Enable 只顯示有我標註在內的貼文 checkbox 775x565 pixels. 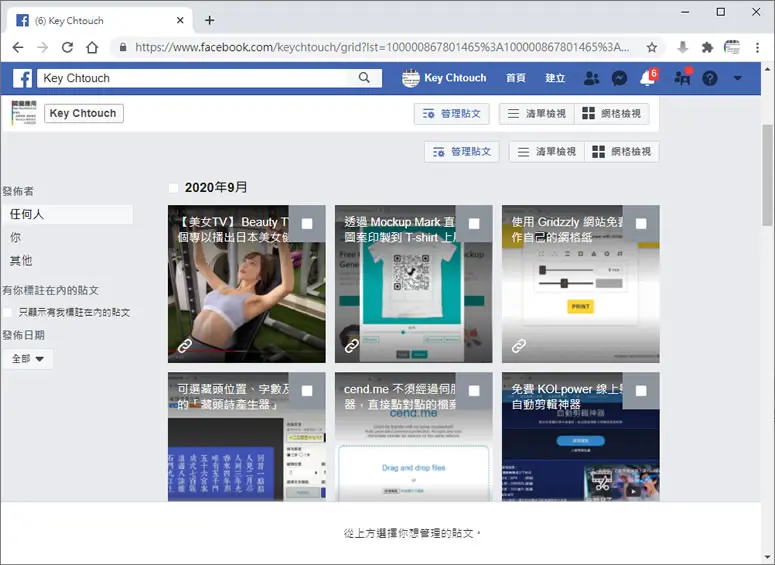(7, 312)
